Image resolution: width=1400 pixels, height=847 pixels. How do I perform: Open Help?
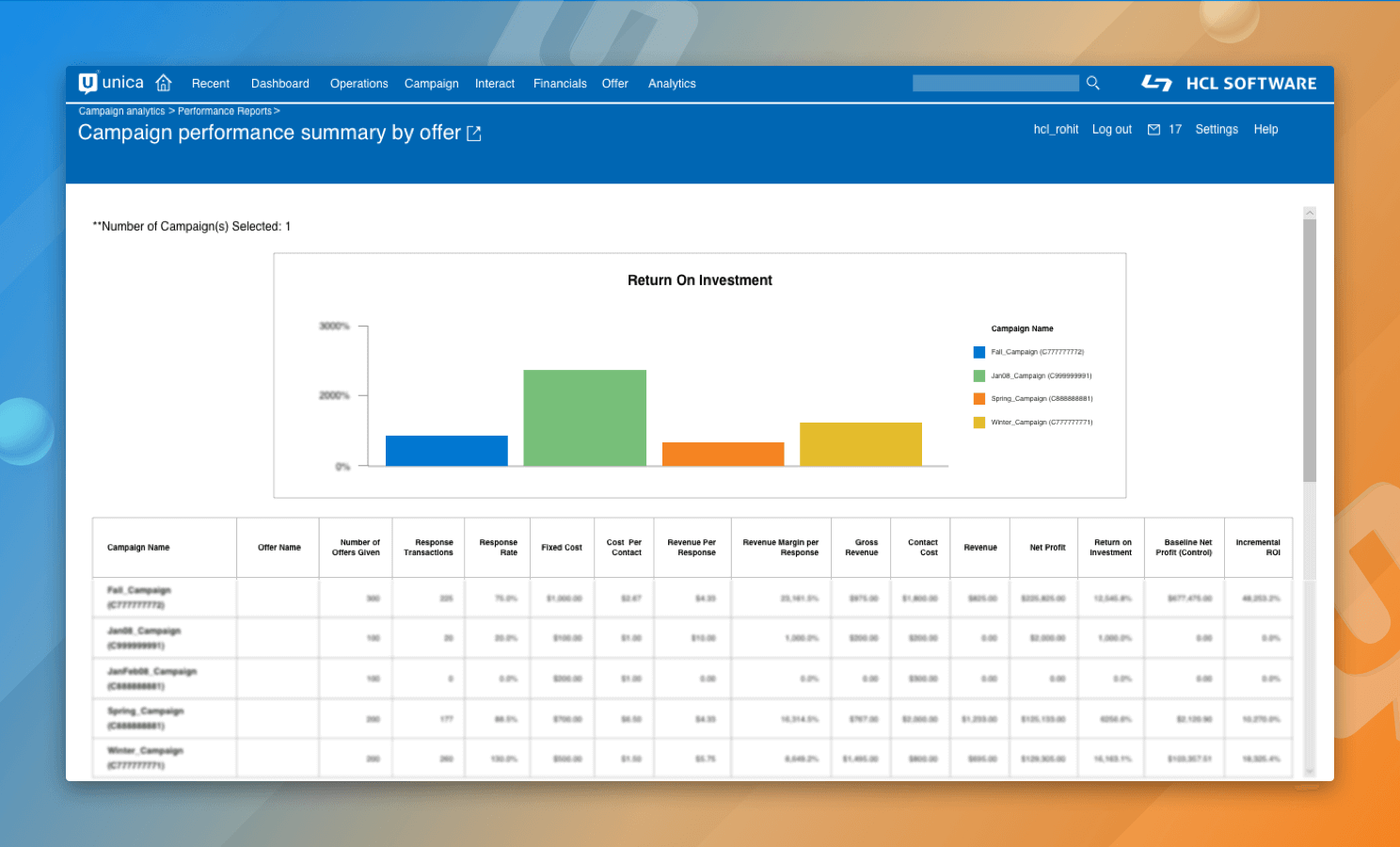1265,129
